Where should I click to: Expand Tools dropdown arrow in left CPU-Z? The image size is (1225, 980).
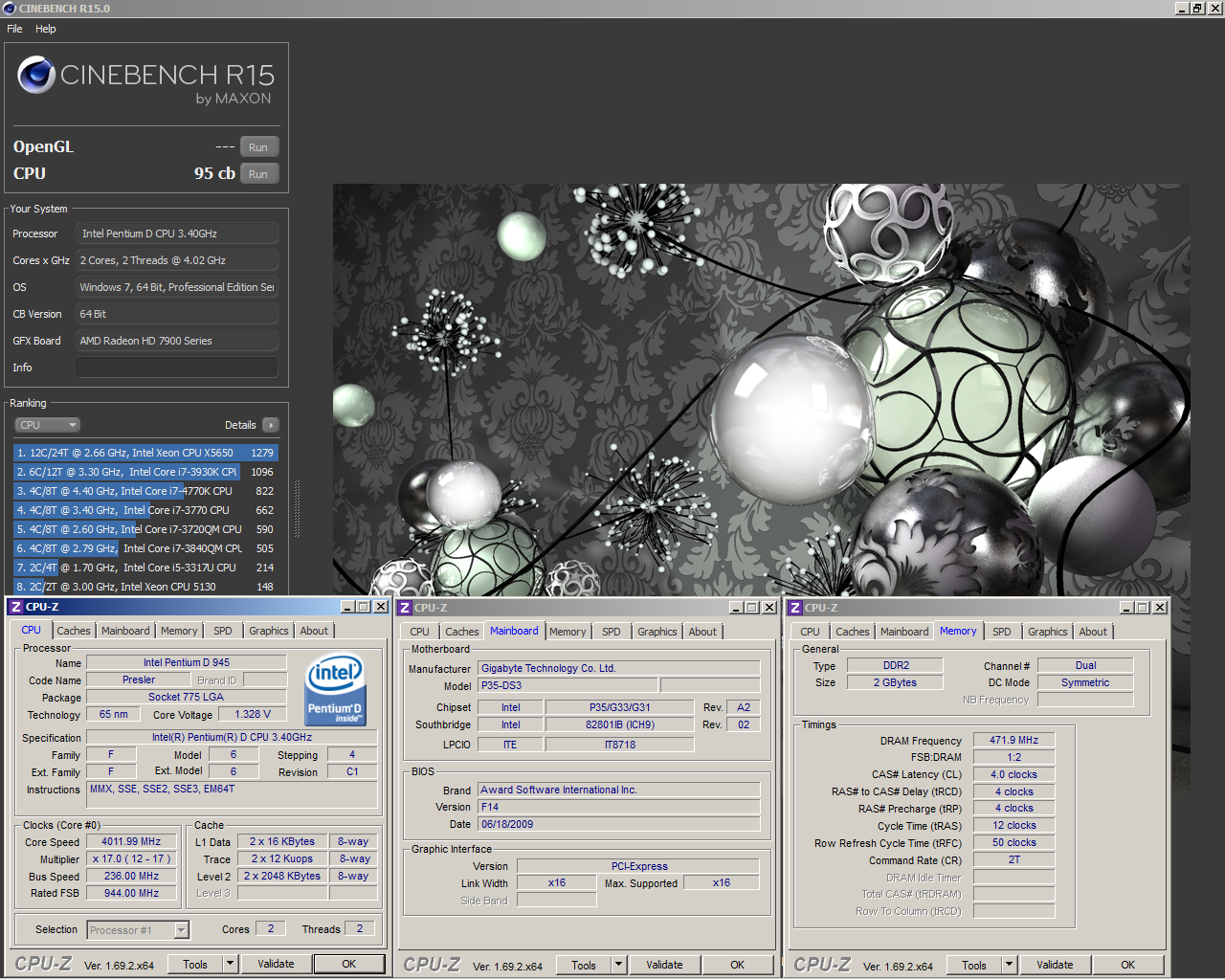tap(230, 965)
